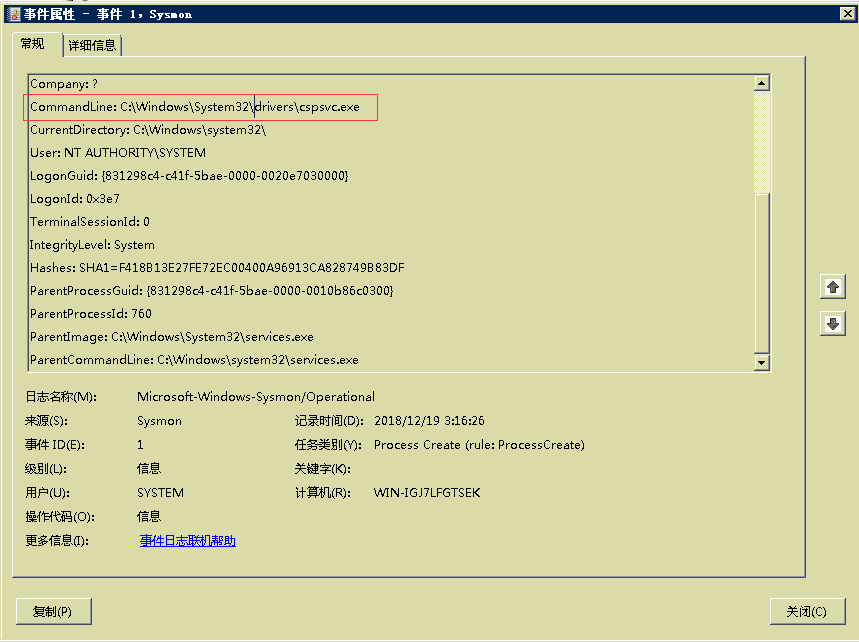
Task: Click the ParentProcessGuid line
Action: (x=211, y=291)
